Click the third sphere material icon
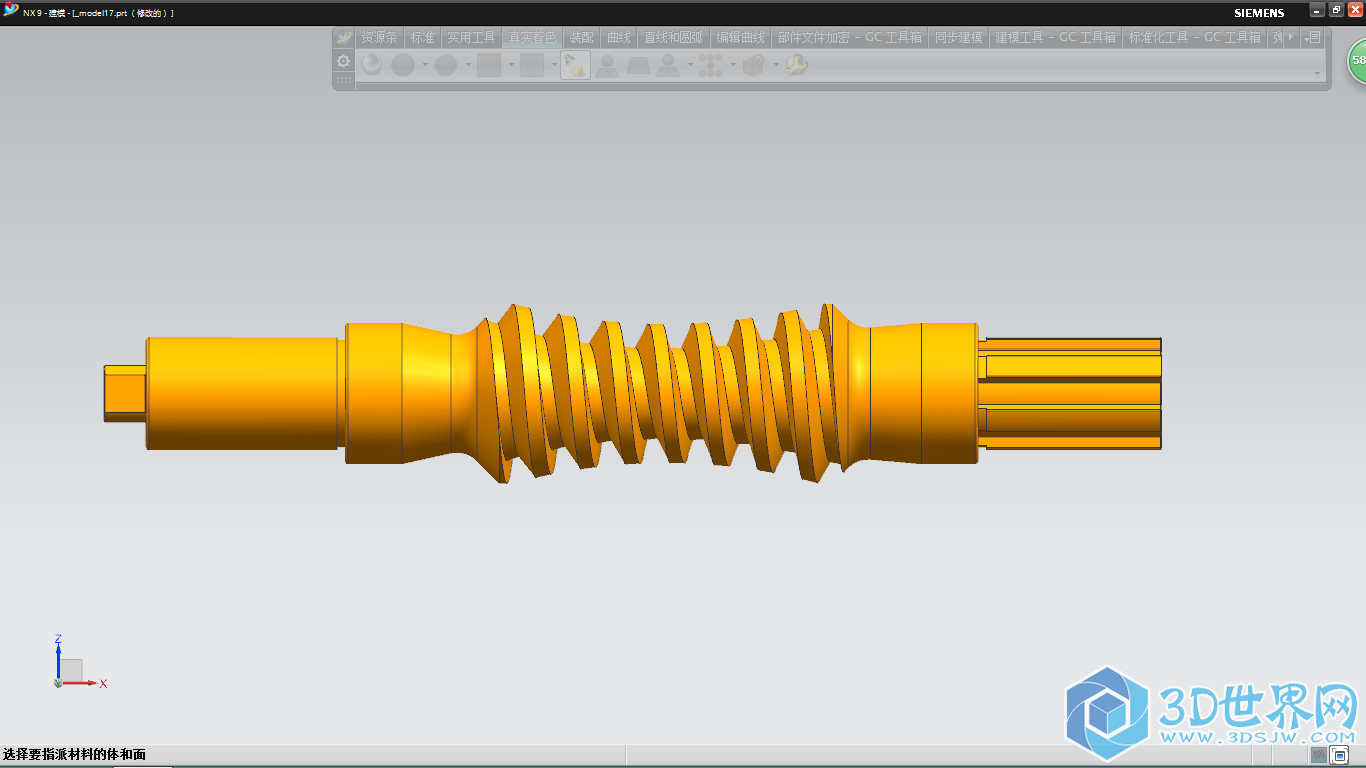The height and width of the screenshot is (768, 1366). [446, 65]
